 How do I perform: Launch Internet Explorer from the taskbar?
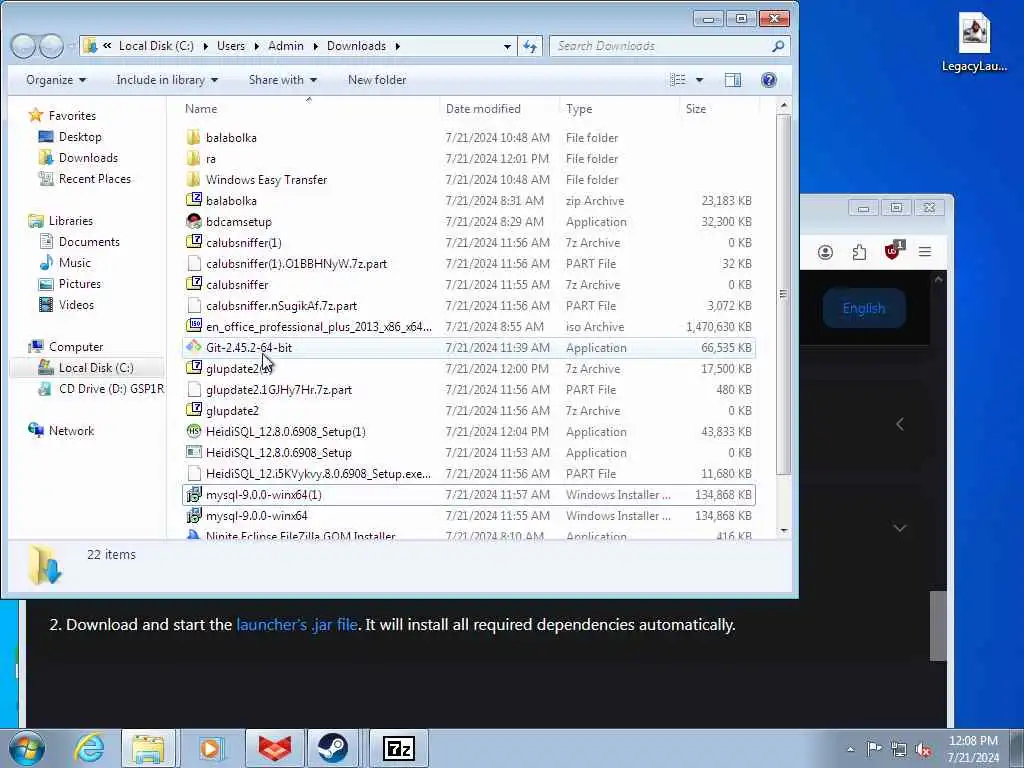(88, 748)
